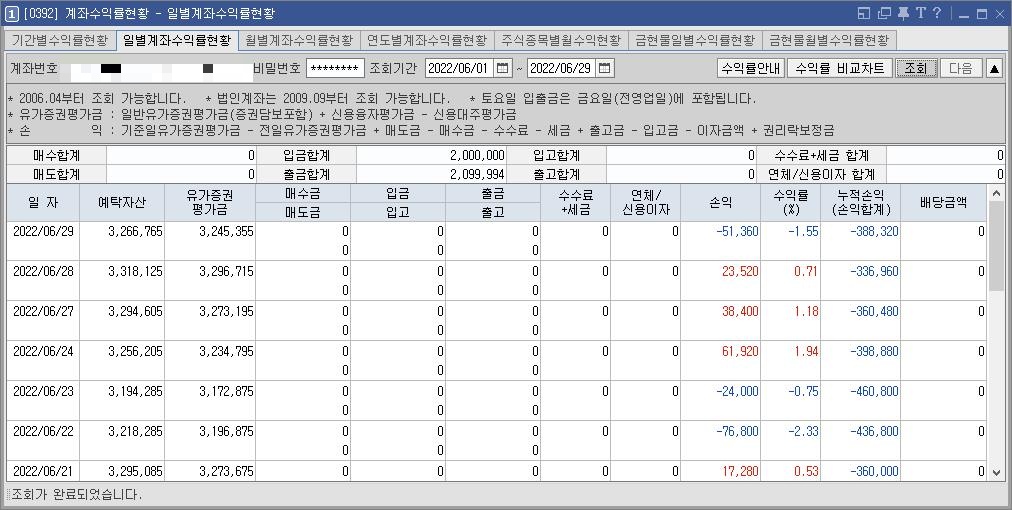Image resolution: width=1012 pixels, height=510 pixels.
Task: Click the T font size icon
Action: point(921,14)
